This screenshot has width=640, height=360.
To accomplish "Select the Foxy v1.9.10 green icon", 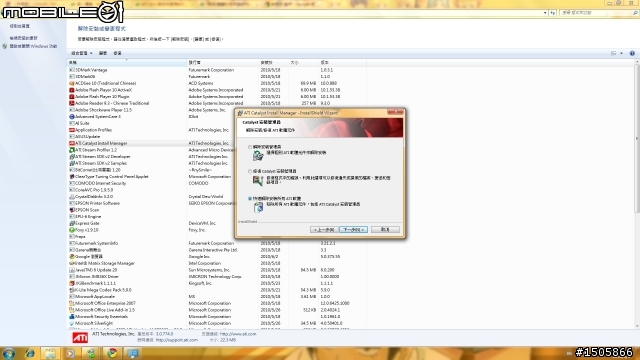I will pyautogui.click(x=71, y=230).
